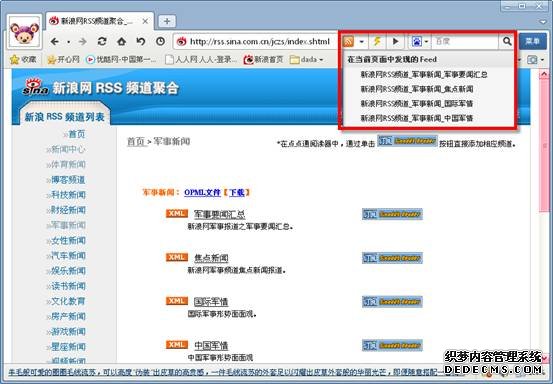Close the 新浪网RSS频道聚合 tab

[145, 21]
